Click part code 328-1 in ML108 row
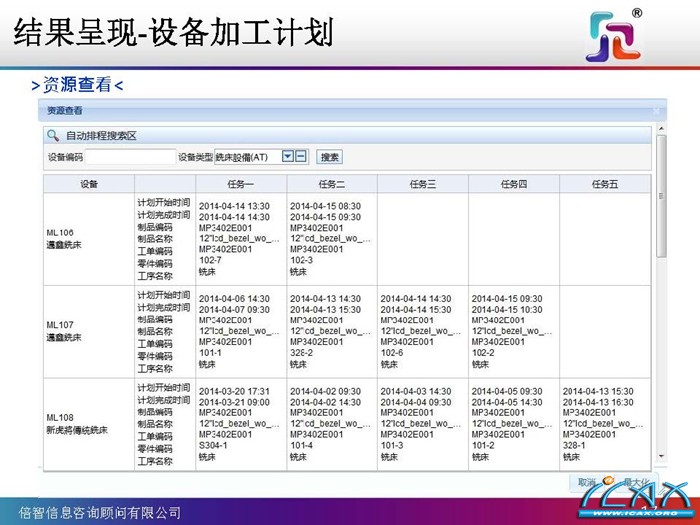 (x=574, y=446)
